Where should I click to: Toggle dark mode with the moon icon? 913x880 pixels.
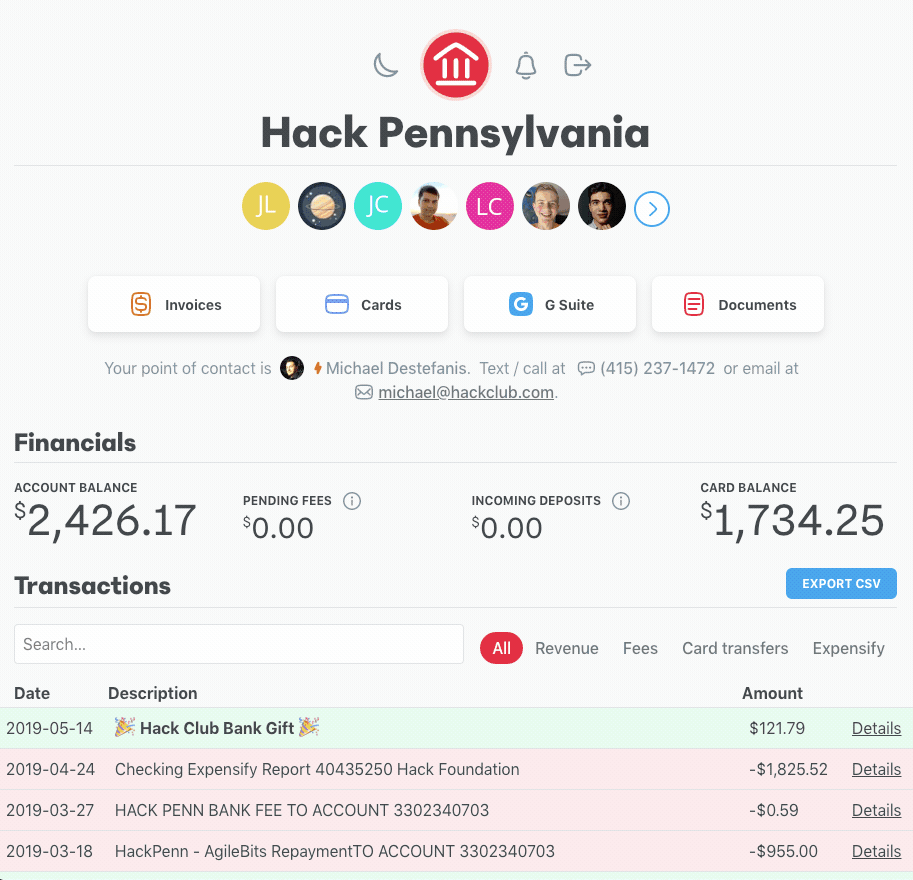(x=385, y=65)
